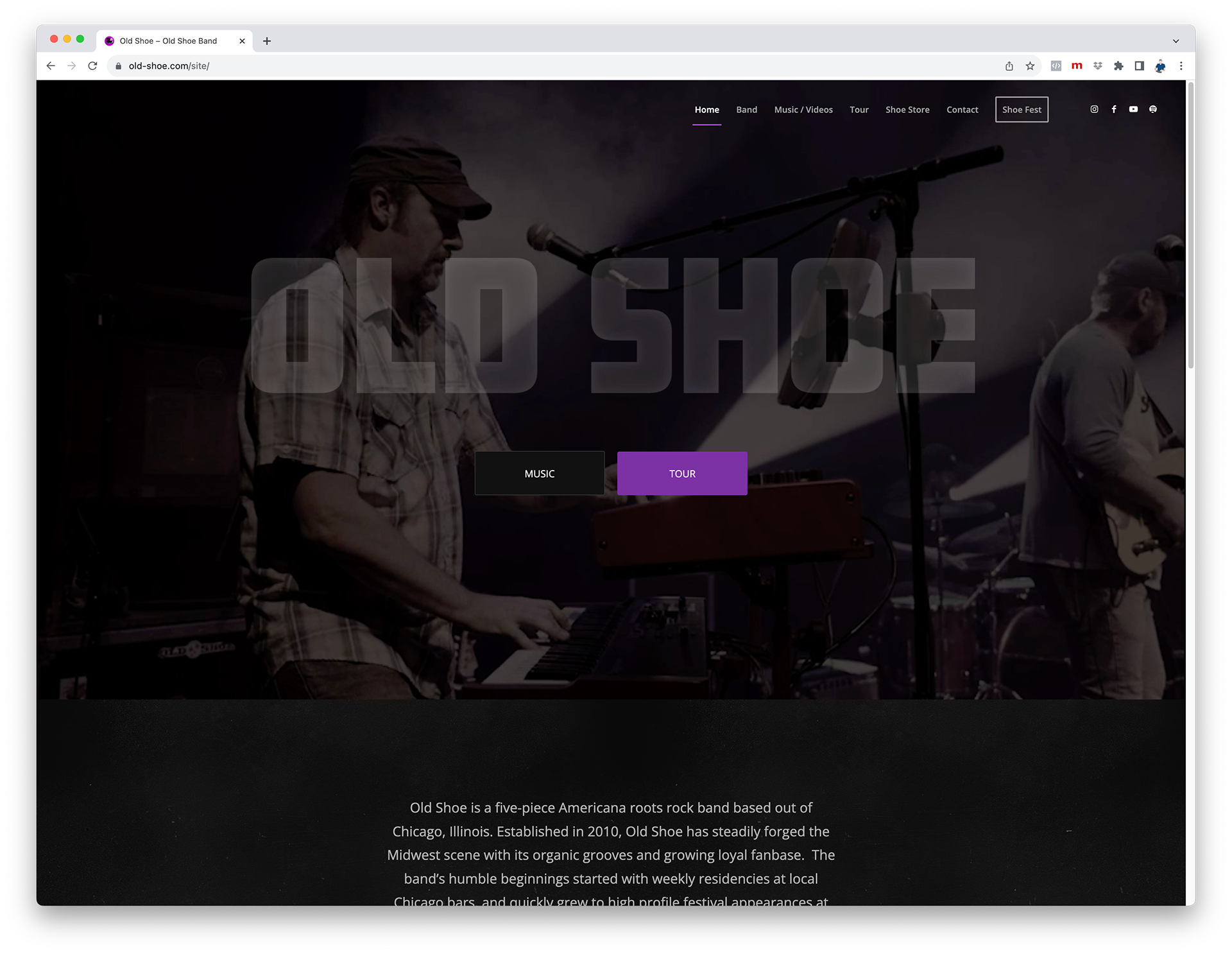The width and height of the screenshot is (1232, 954).
Task: Expand the tab search chevron
Action: [1176, 41]
